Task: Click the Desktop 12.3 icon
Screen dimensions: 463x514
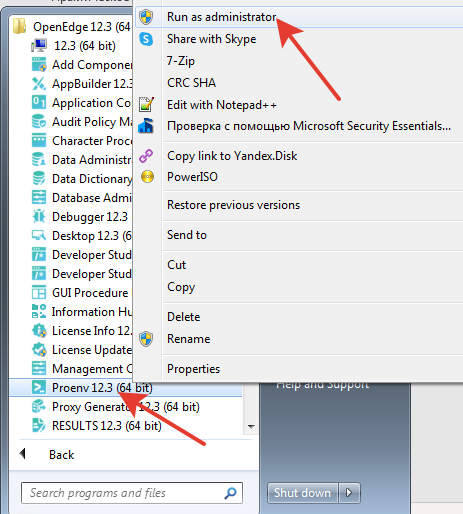Action: (x=39, y=236)
